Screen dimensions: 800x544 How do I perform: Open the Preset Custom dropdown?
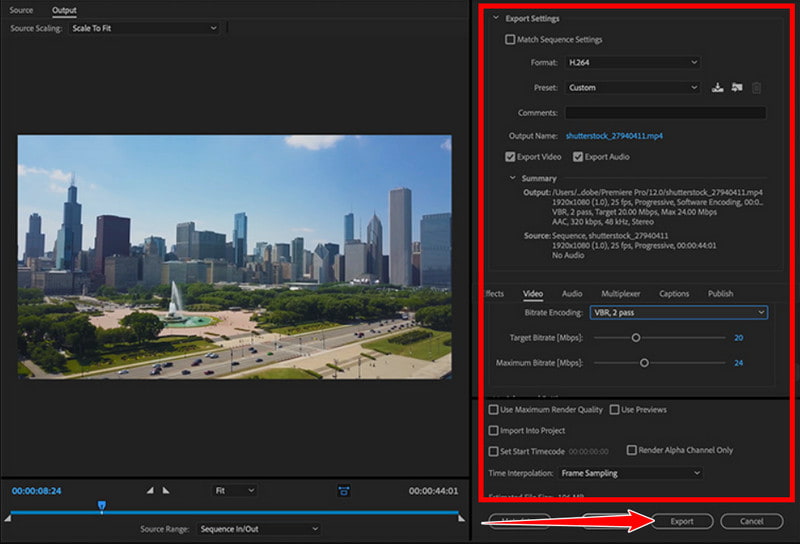pos(632,87)
